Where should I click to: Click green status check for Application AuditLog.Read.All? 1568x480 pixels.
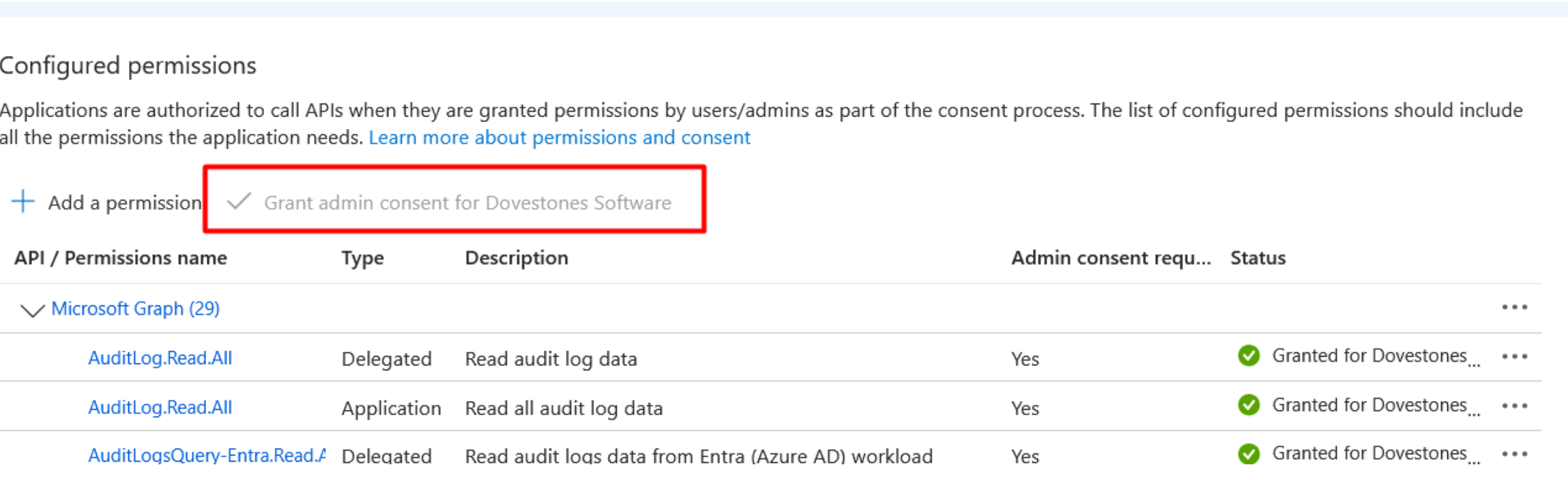(x=1249, y=405)
